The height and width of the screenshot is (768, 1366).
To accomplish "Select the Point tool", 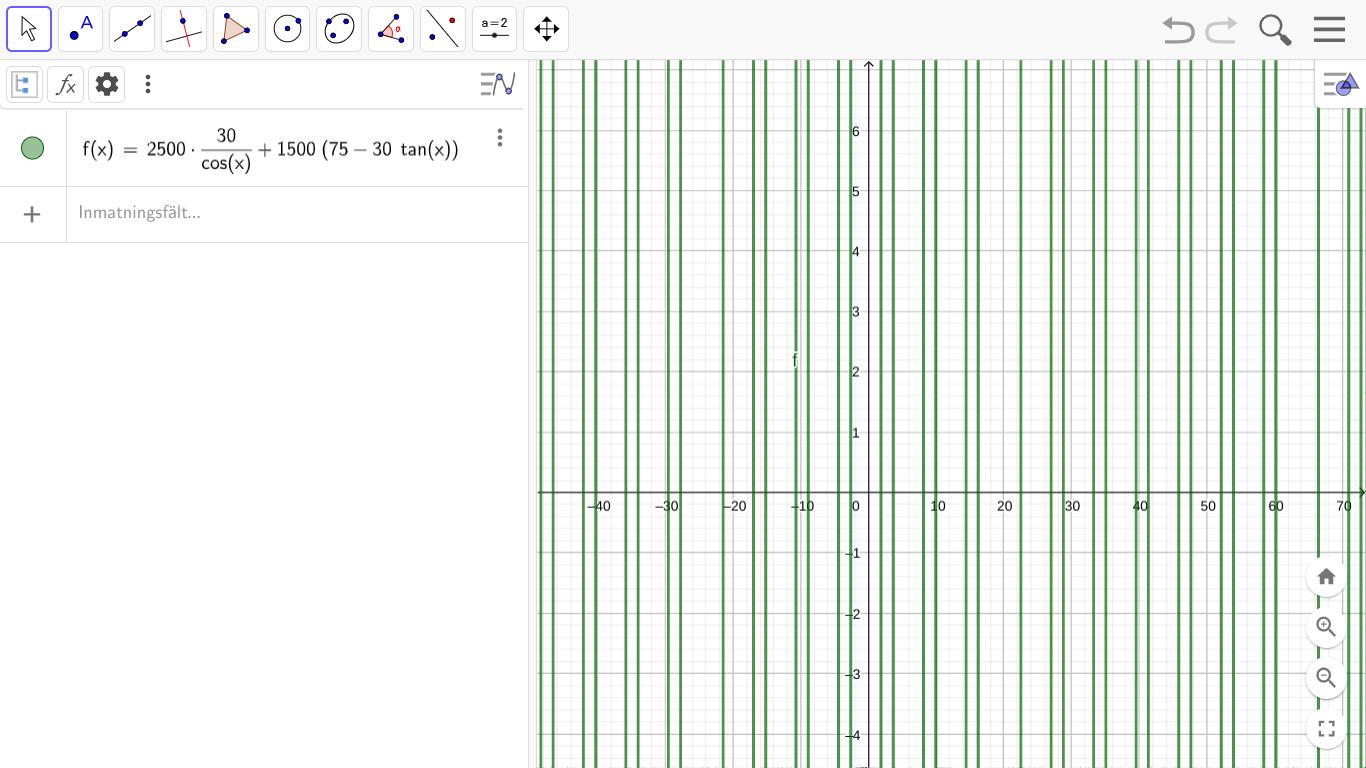I will click(81, 29).
